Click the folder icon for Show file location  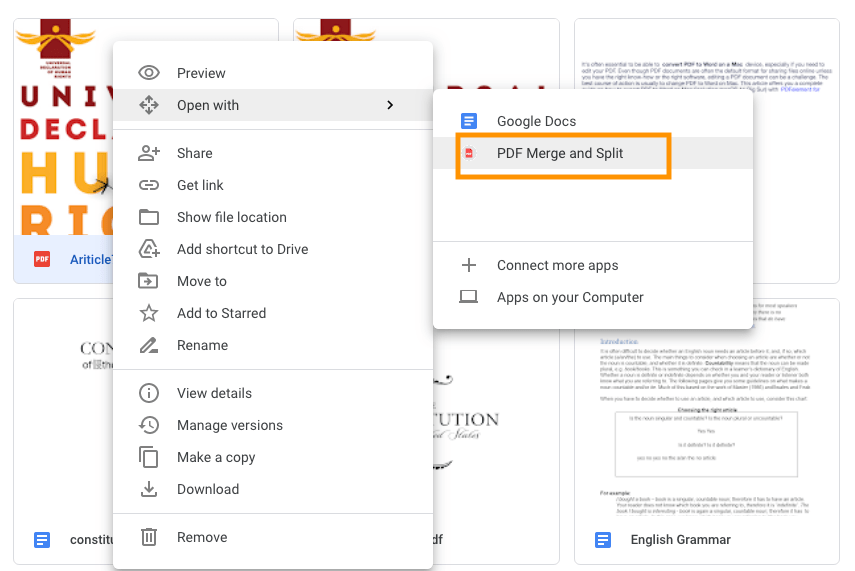(x=149, y=217)
